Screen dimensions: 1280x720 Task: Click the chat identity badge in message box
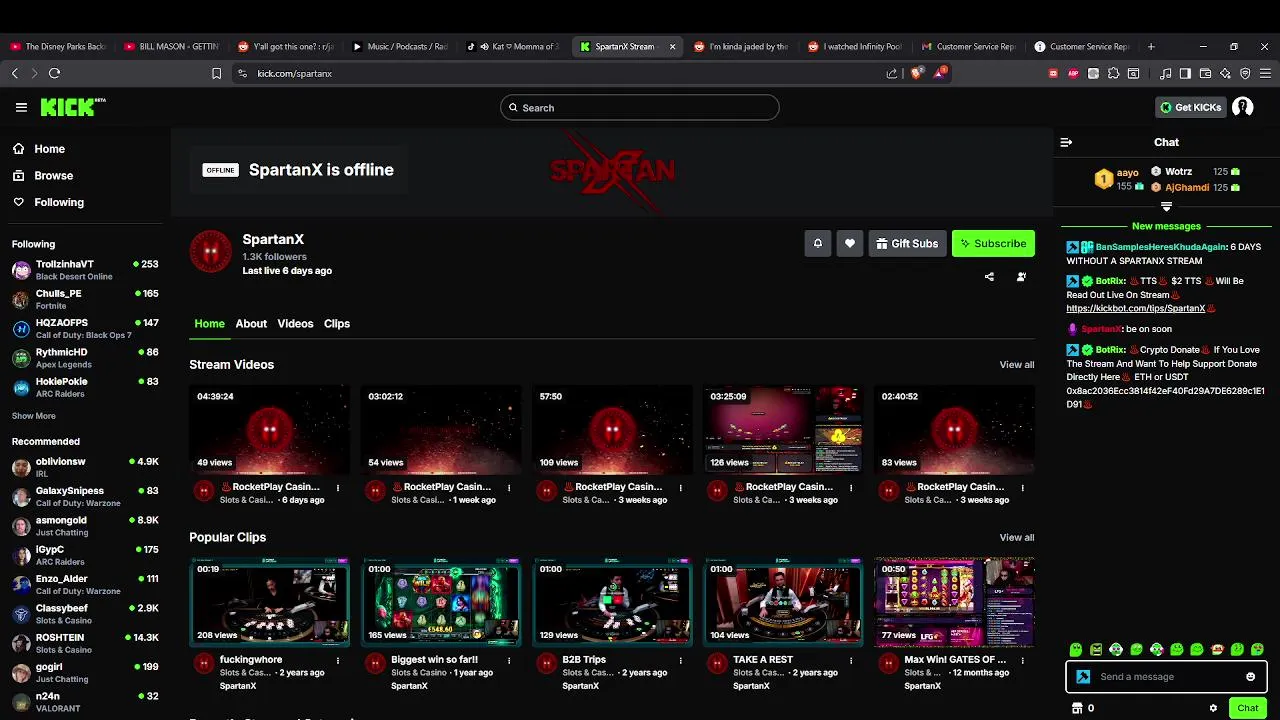click(x=1083, y=677)
